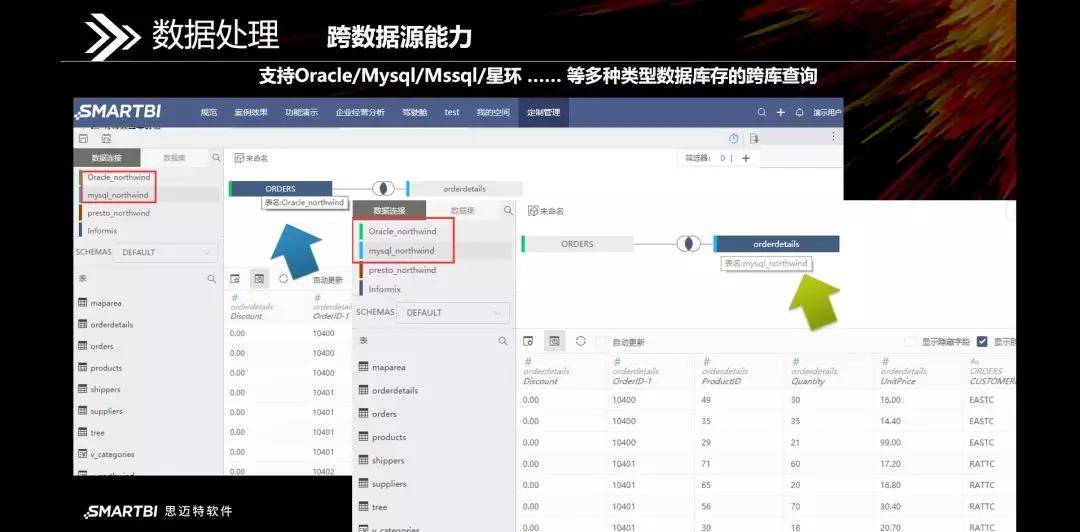Click the clock icon in back window toolbar
The image size is (1080, 532).
734,139
